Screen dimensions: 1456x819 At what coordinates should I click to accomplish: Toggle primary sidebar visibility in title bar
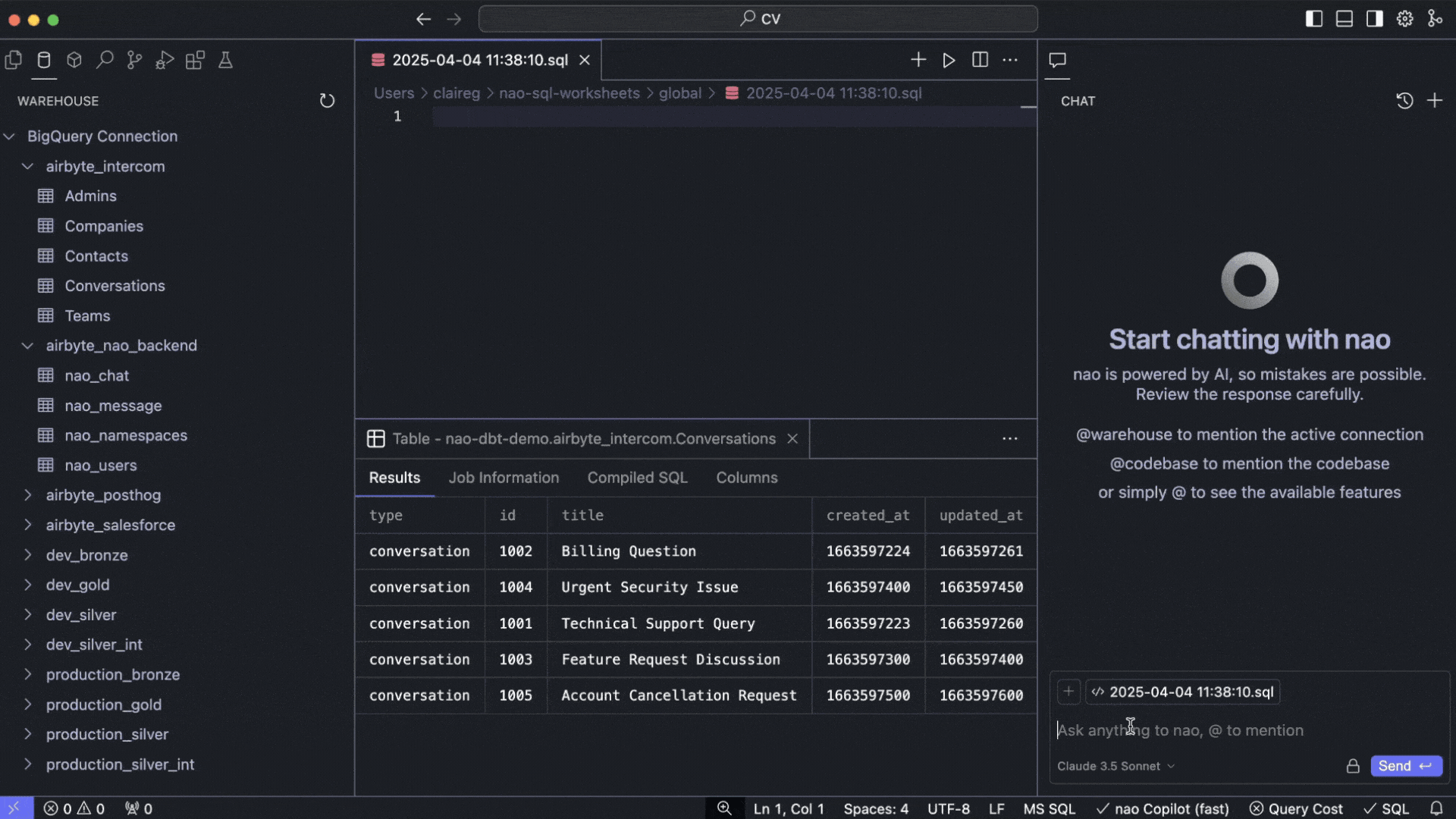pyautogui.click(x=1314, y=19)
